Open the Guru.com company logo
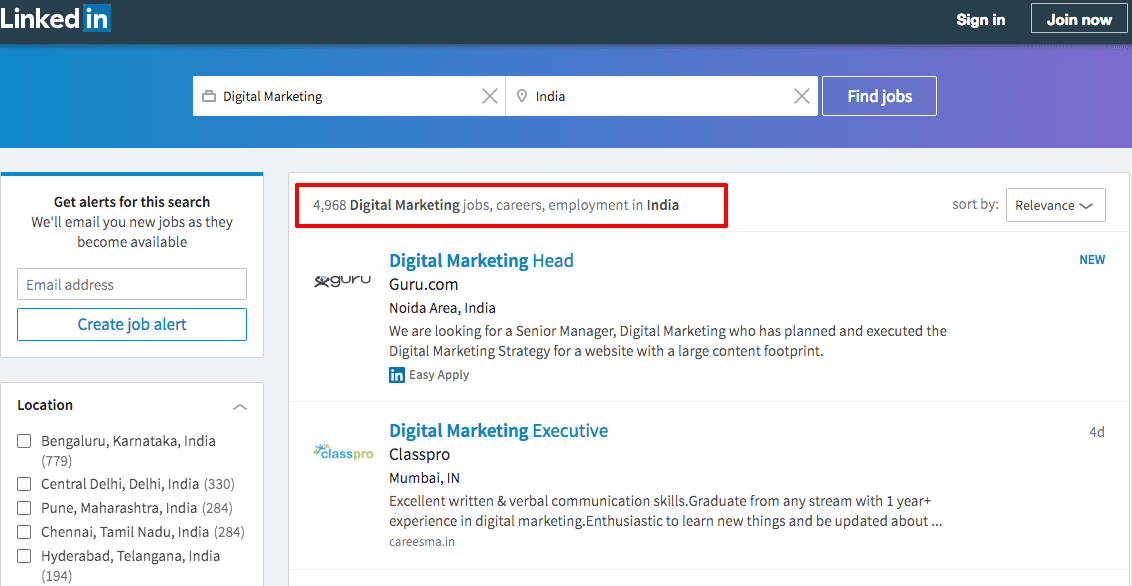This screenshot has height=586, width=1132. [x=343, y=281]
